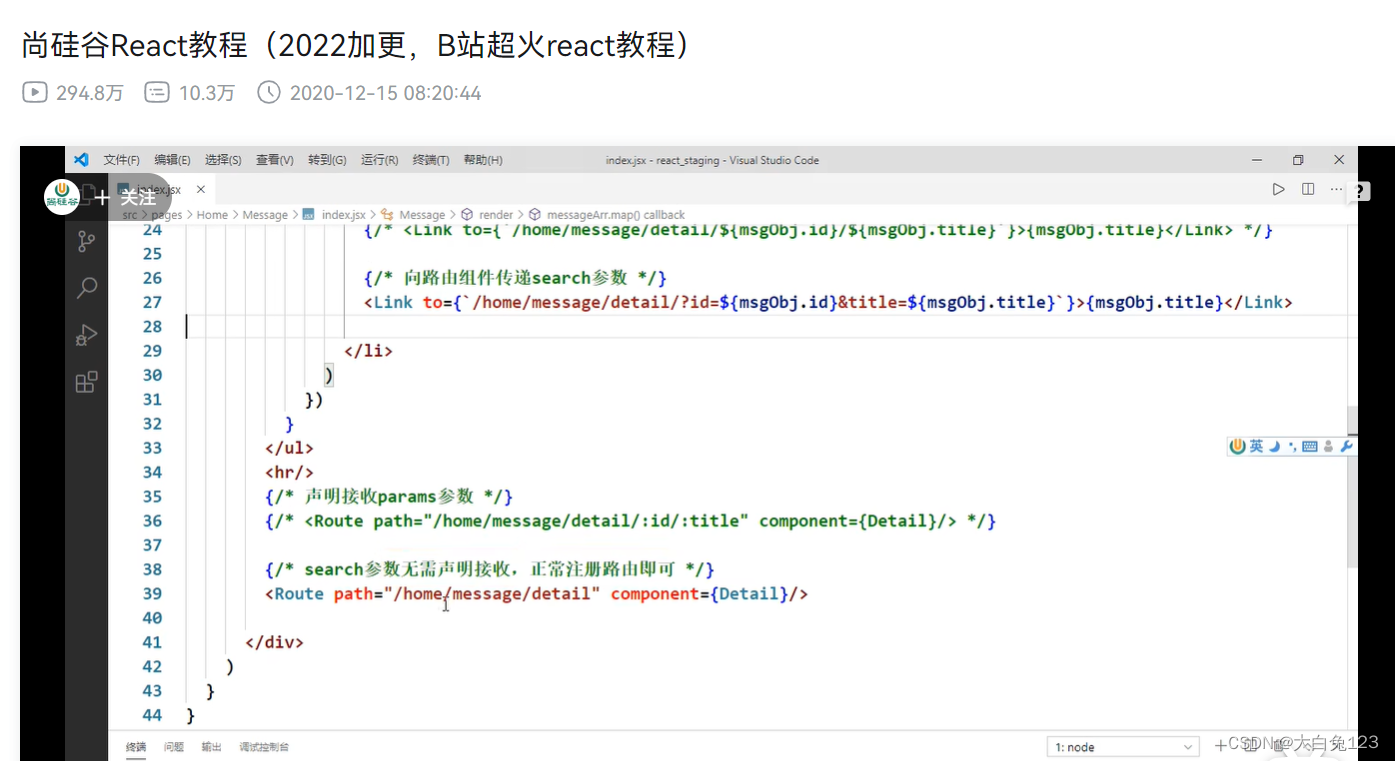Click line number 36 in the gutter
This screenshot has height=761, width=1395.
pos(152,521)
